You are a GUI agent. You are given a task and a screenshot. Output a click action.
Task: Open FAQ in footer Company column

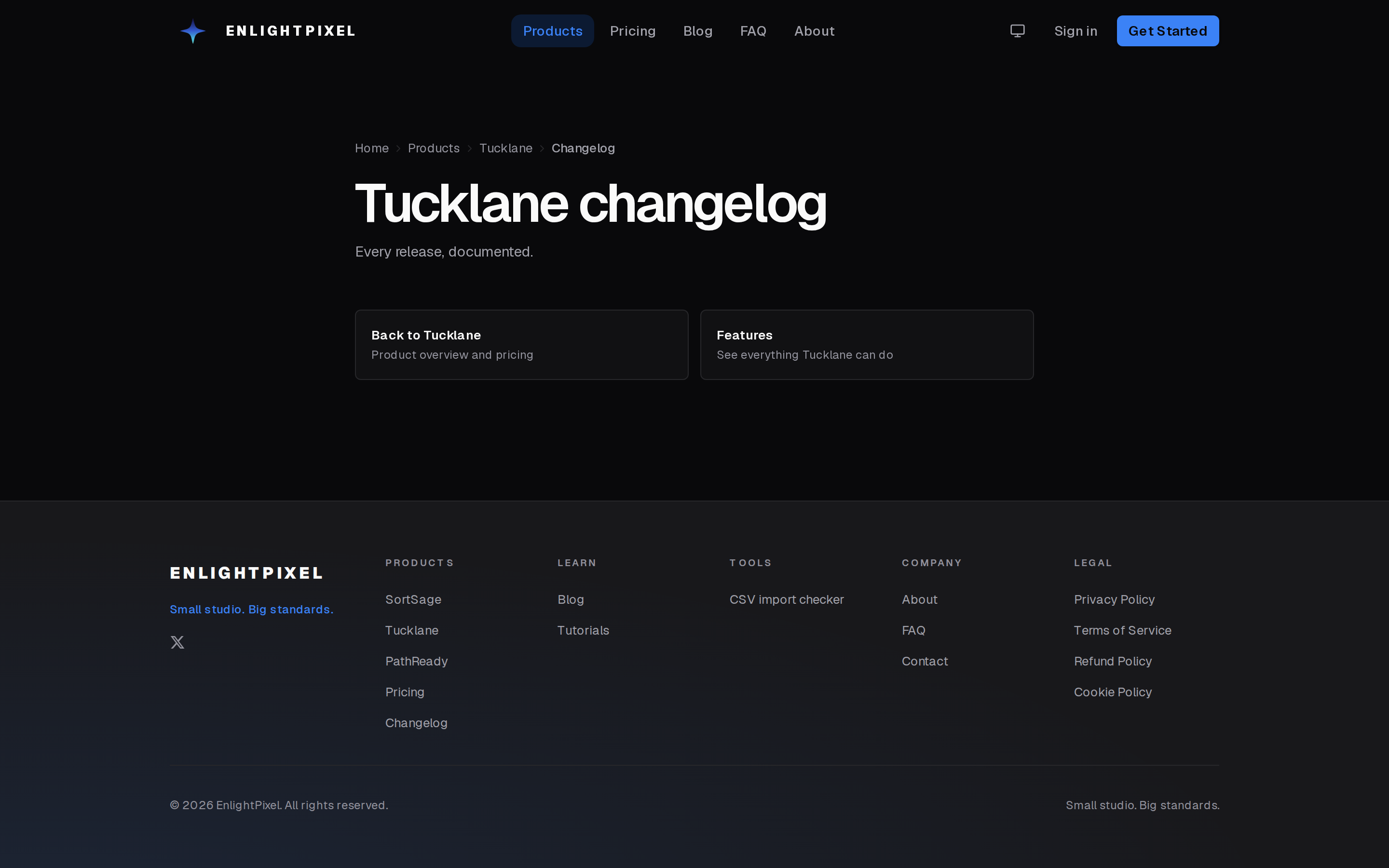point(913,630)
